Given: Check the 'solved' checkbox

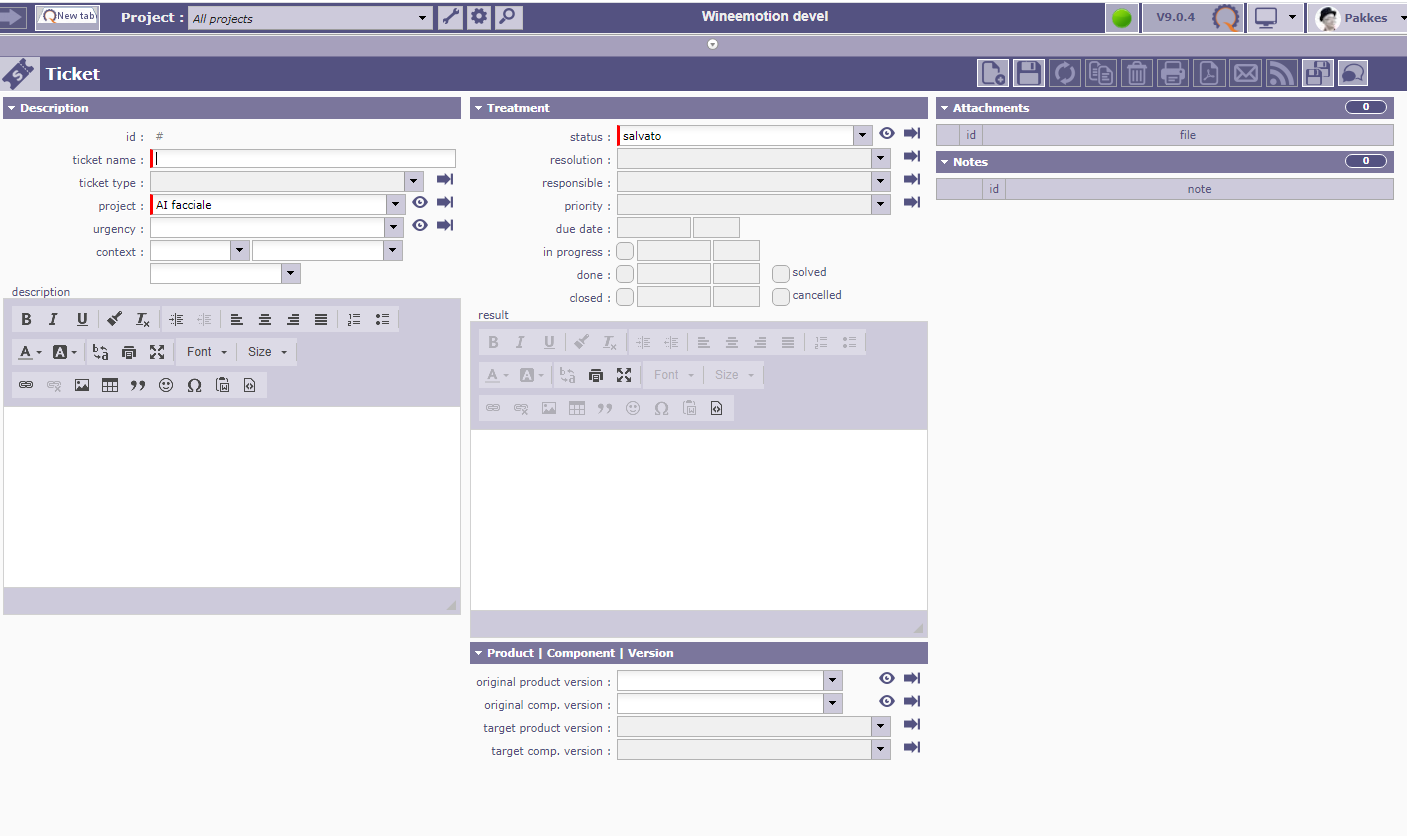Looking at the screenshot, I should tap(781, 273).
